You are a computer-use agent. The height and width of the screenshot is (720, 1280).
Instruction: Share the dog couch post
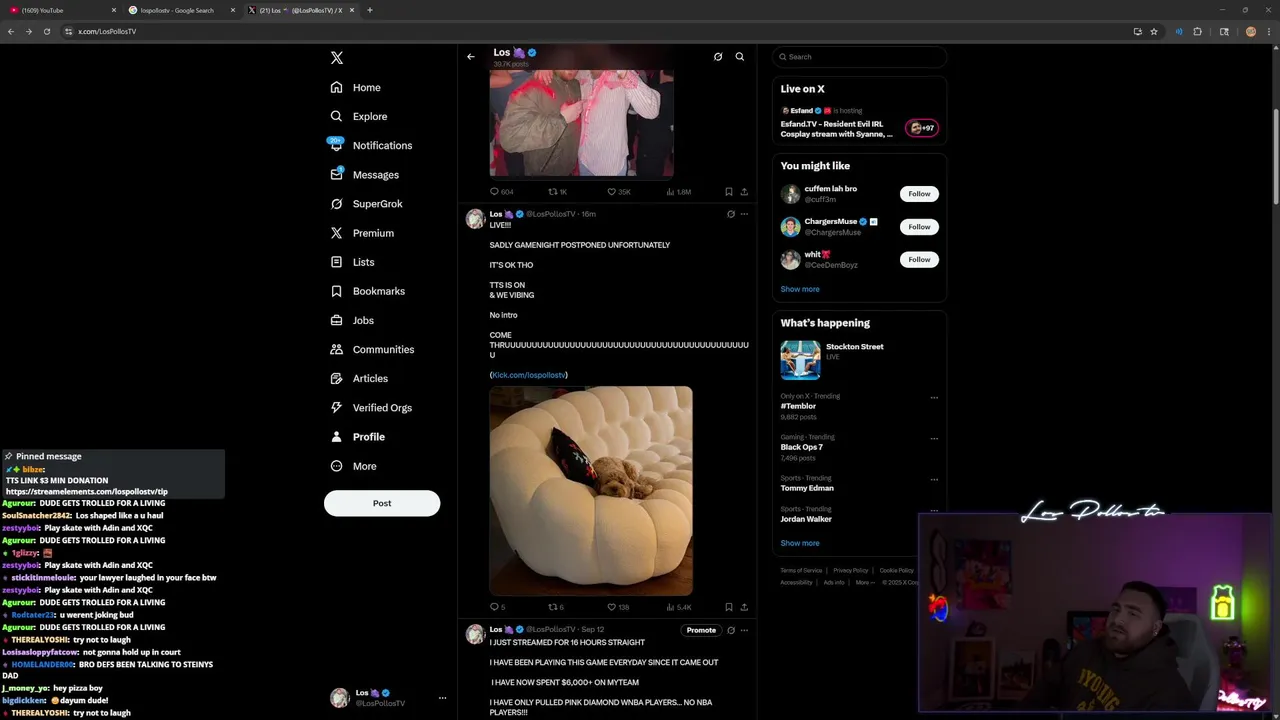(x=744, y=607)
